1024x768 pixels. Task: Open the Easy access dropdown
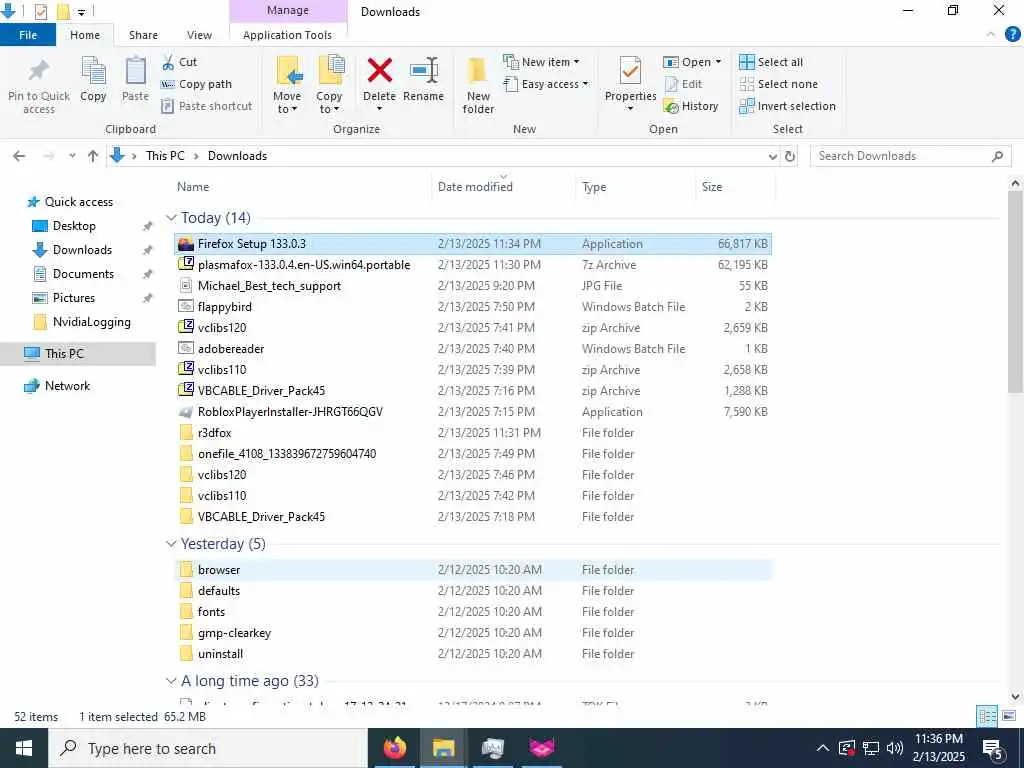(x=546, y=84)
